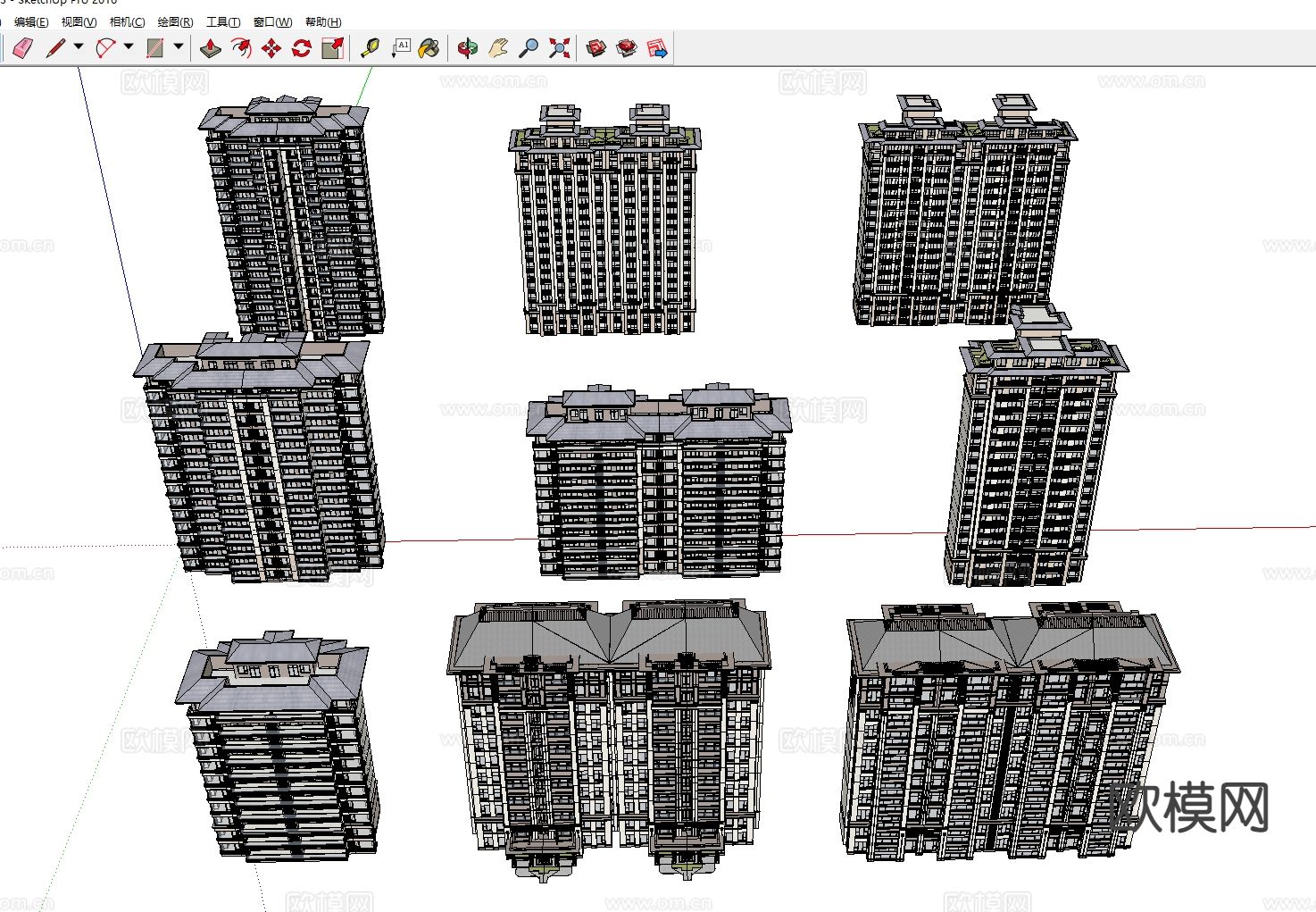Open the 3D Warehouse icon
Viewport: 1316px width, 912px height.
click(596, 47)
